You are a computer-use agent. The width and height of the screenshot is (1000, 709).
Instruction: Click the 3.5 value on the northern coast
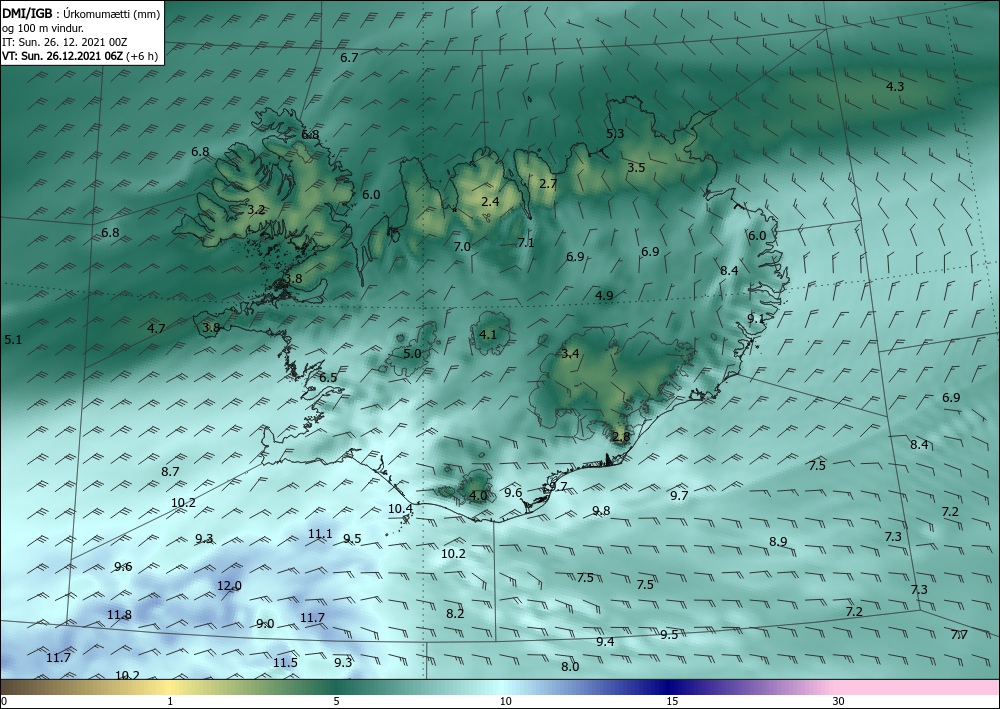[x=636, y=168]
